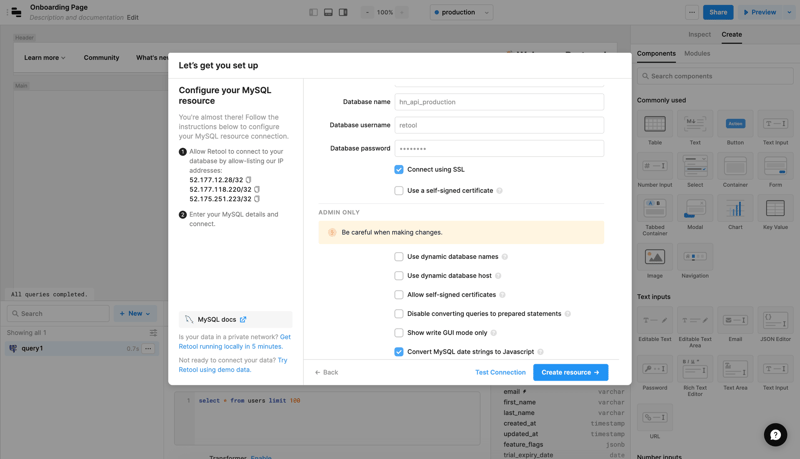Go Back in the setup dialog
Screen dimensions: 800x459
coord(327,372)
